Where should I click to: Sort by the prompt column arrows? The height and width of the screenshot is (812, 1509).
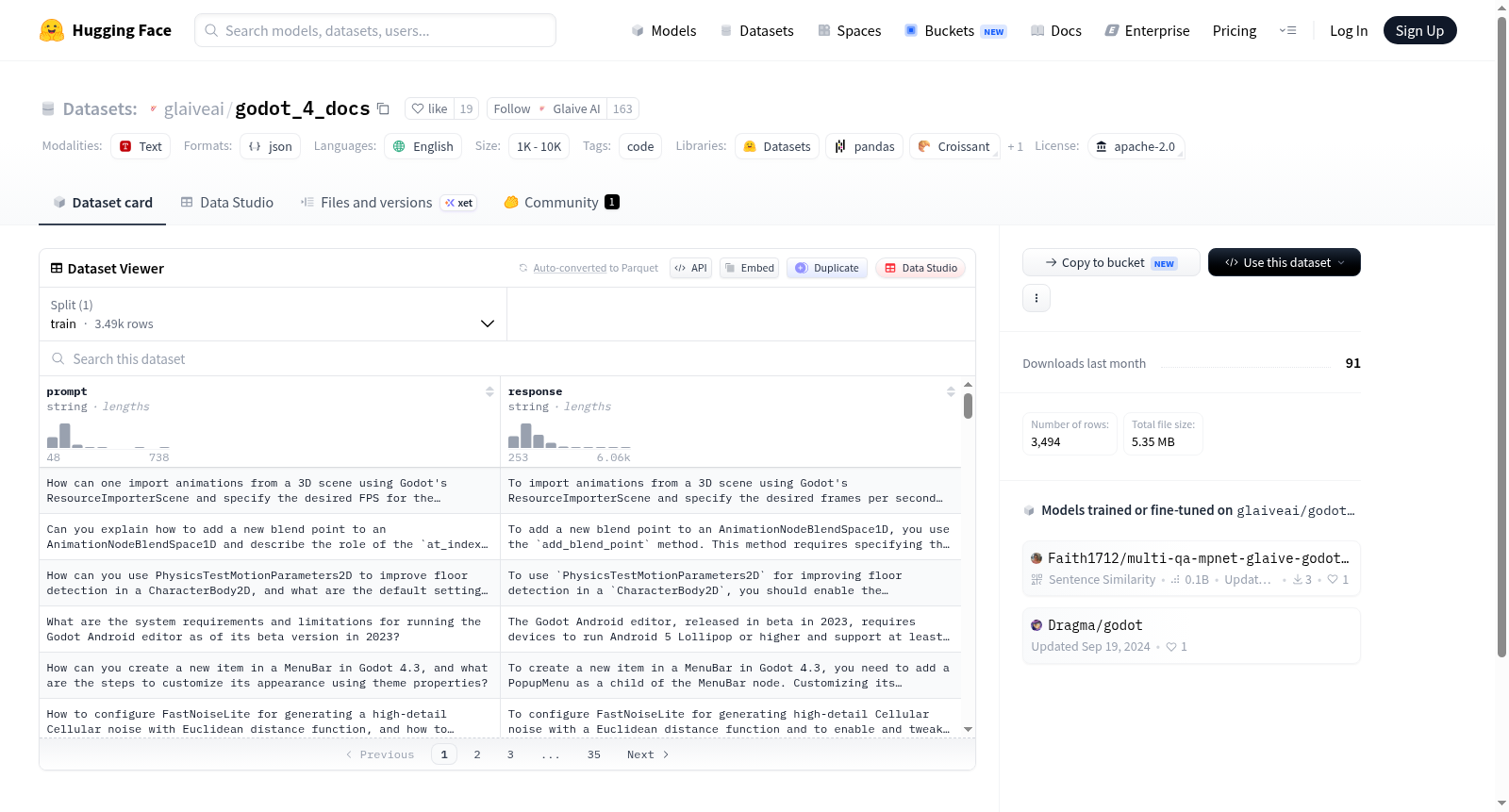tap(489, 391)
